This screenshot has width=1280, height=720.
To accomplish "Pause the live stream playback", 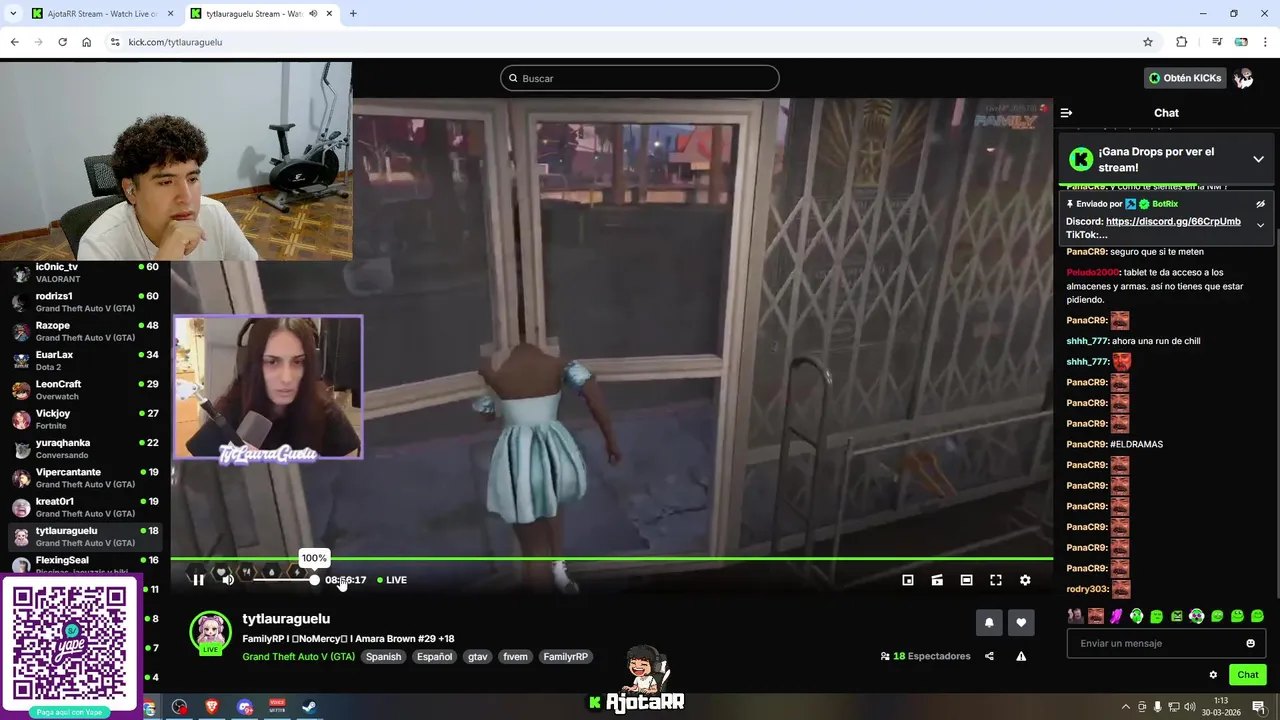I will pyautogui.click(x=198, y=580).
